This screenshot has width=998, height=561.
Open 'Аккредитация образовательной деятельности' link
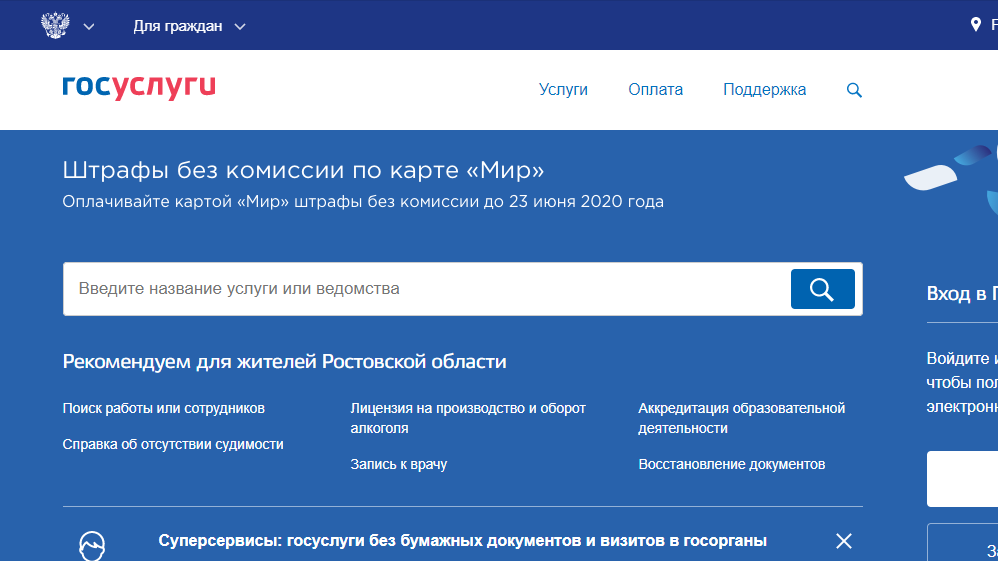pos(741,418)
